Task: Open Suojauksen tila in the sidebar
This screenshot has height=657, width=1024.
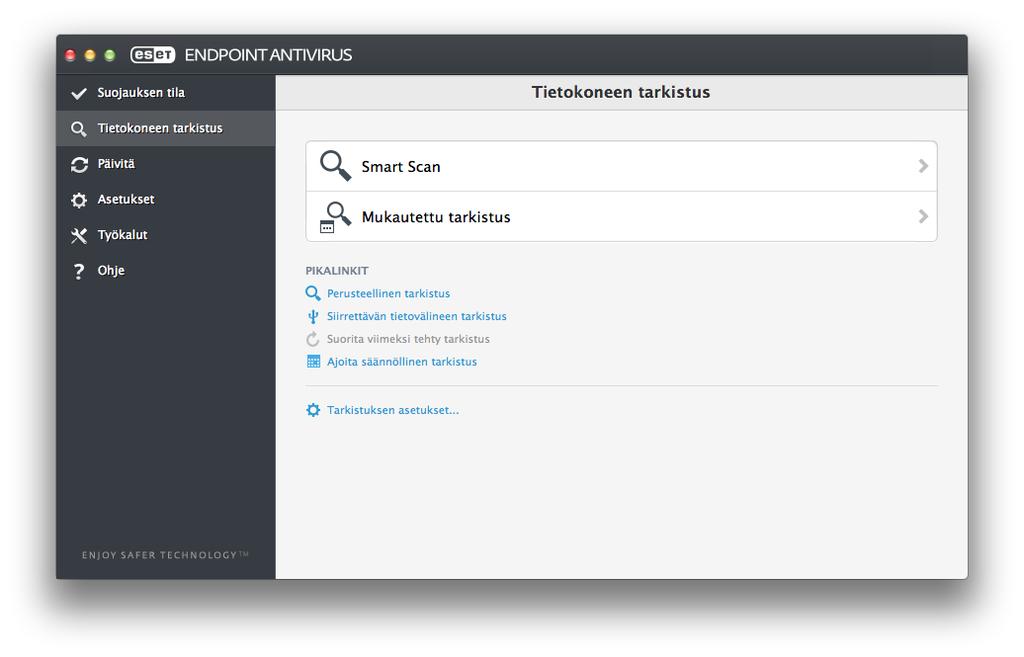Action: pyautogui.click(x=166, y=93)
